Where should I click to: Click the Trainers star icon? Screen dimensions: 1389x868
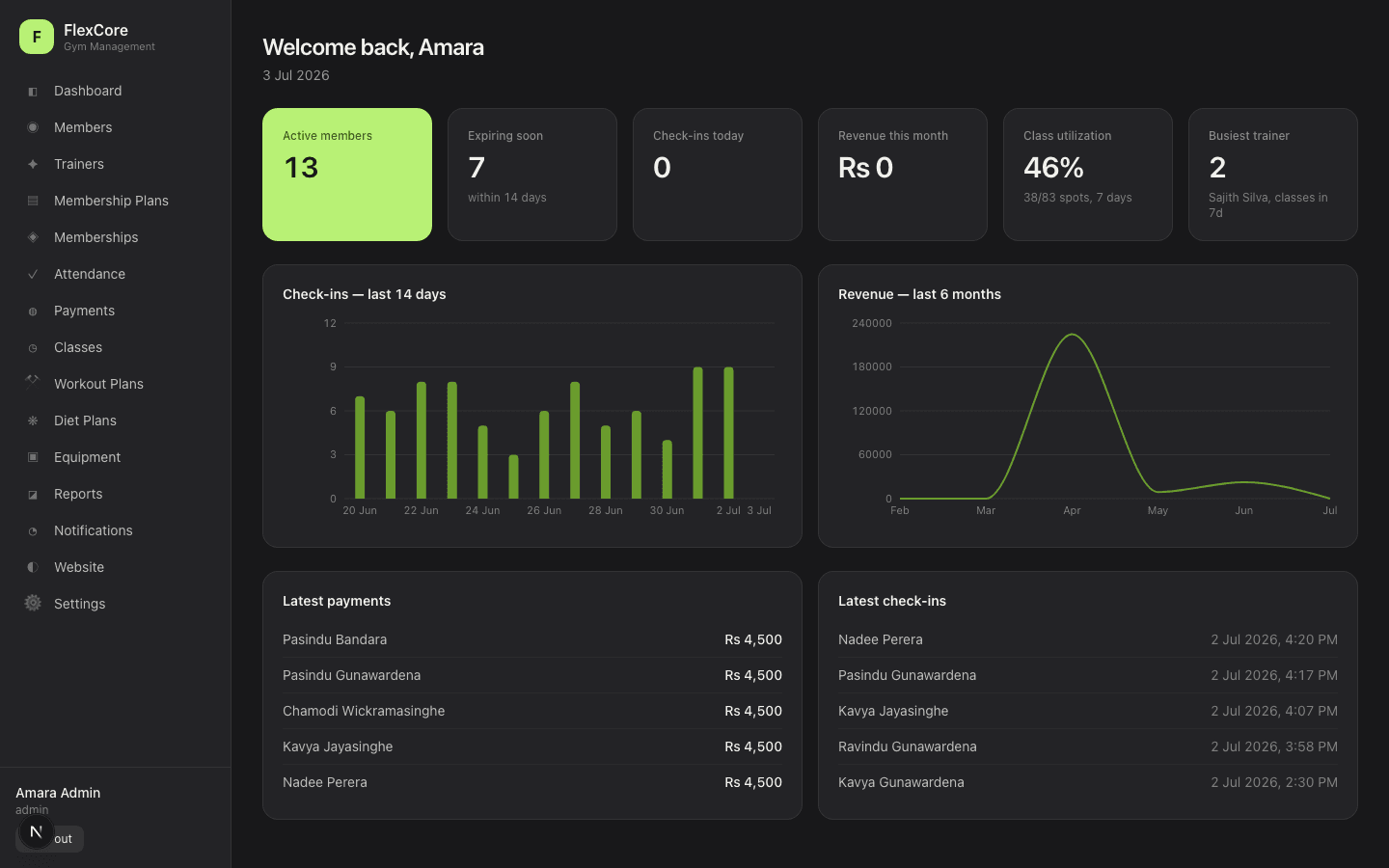click(33, 164)
